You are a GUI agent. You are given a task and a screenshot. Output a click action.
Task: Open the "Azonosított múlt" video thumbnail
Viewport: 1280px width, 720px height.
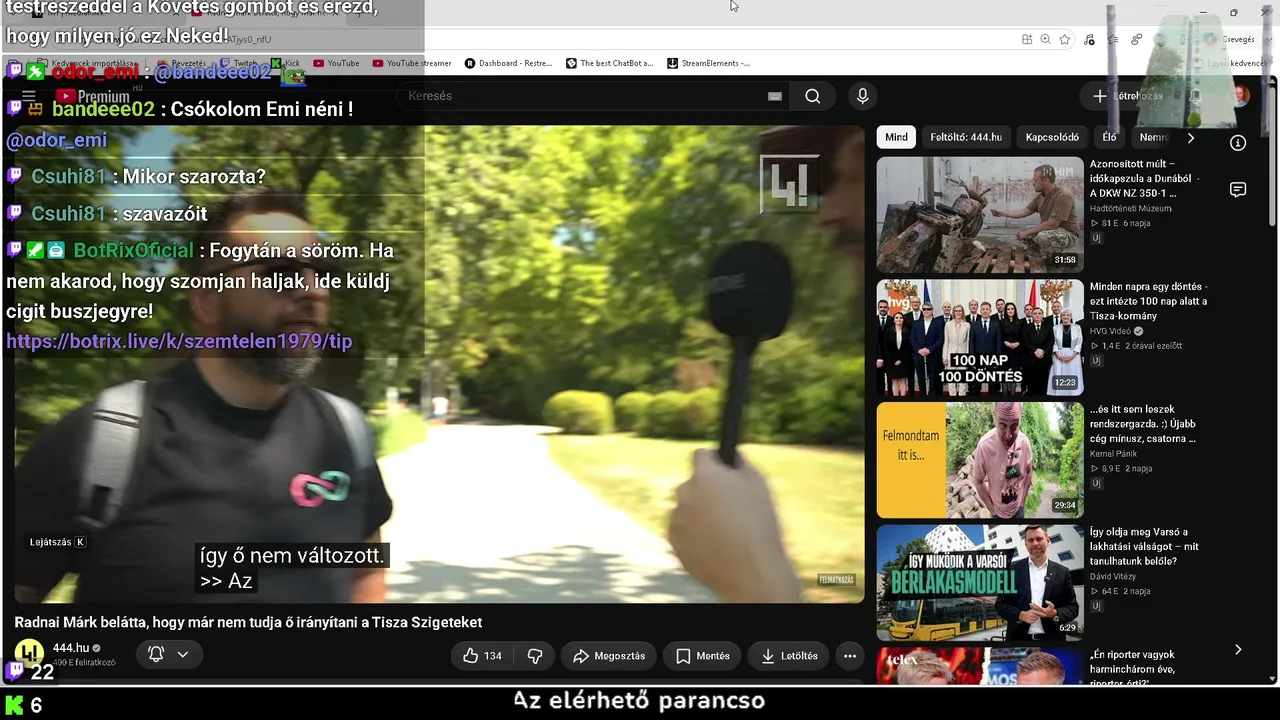pyautogui.click(x=980, y=214)
